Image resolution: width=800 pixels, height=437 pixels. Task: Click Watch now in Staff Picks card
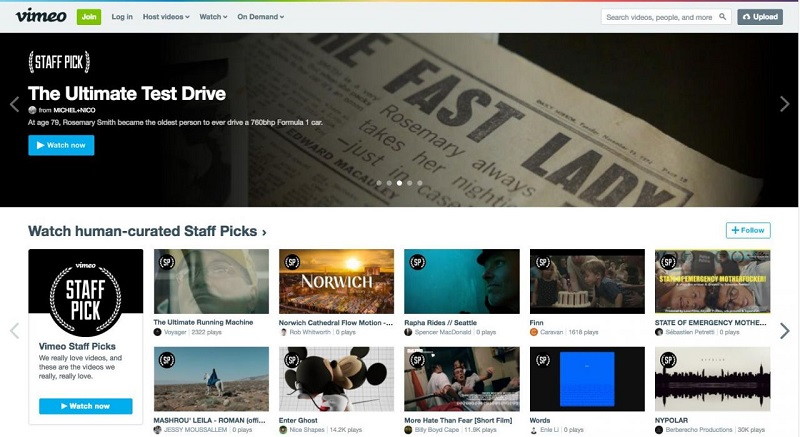click(x=86, y=406)
